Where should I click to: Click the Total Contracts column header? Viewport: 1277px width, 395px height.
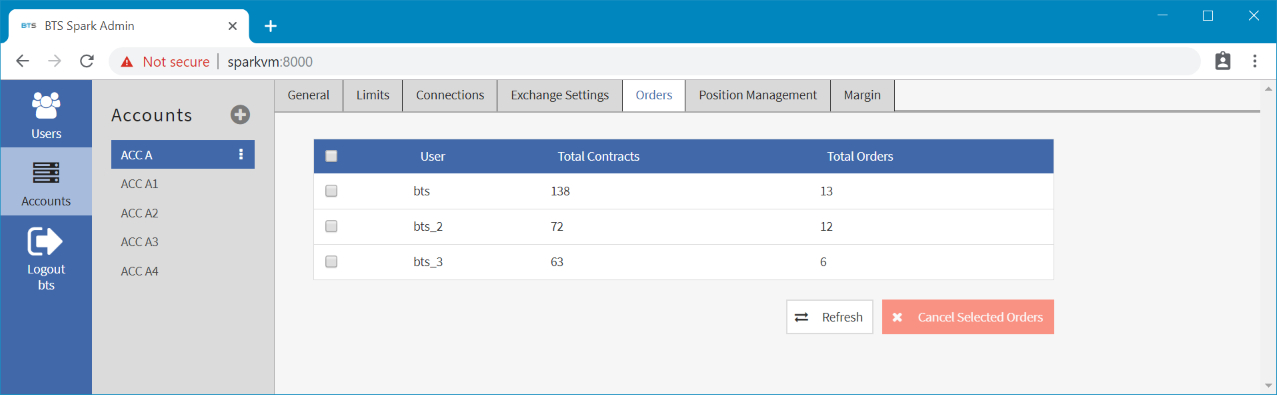[x=598, y=156]
